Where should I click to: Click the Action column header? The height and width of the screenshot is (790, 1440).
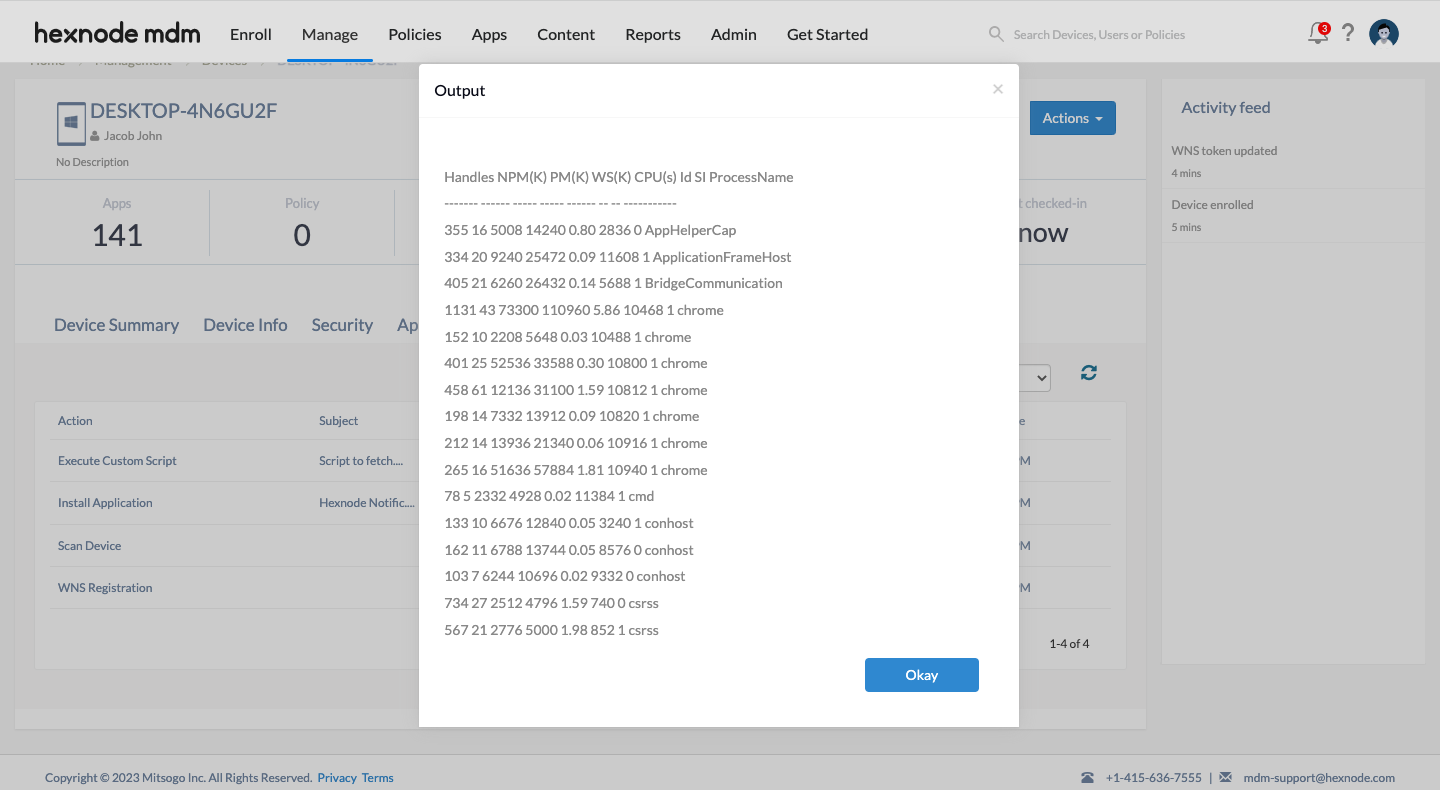pyautogui.click(x=75, y=421)
